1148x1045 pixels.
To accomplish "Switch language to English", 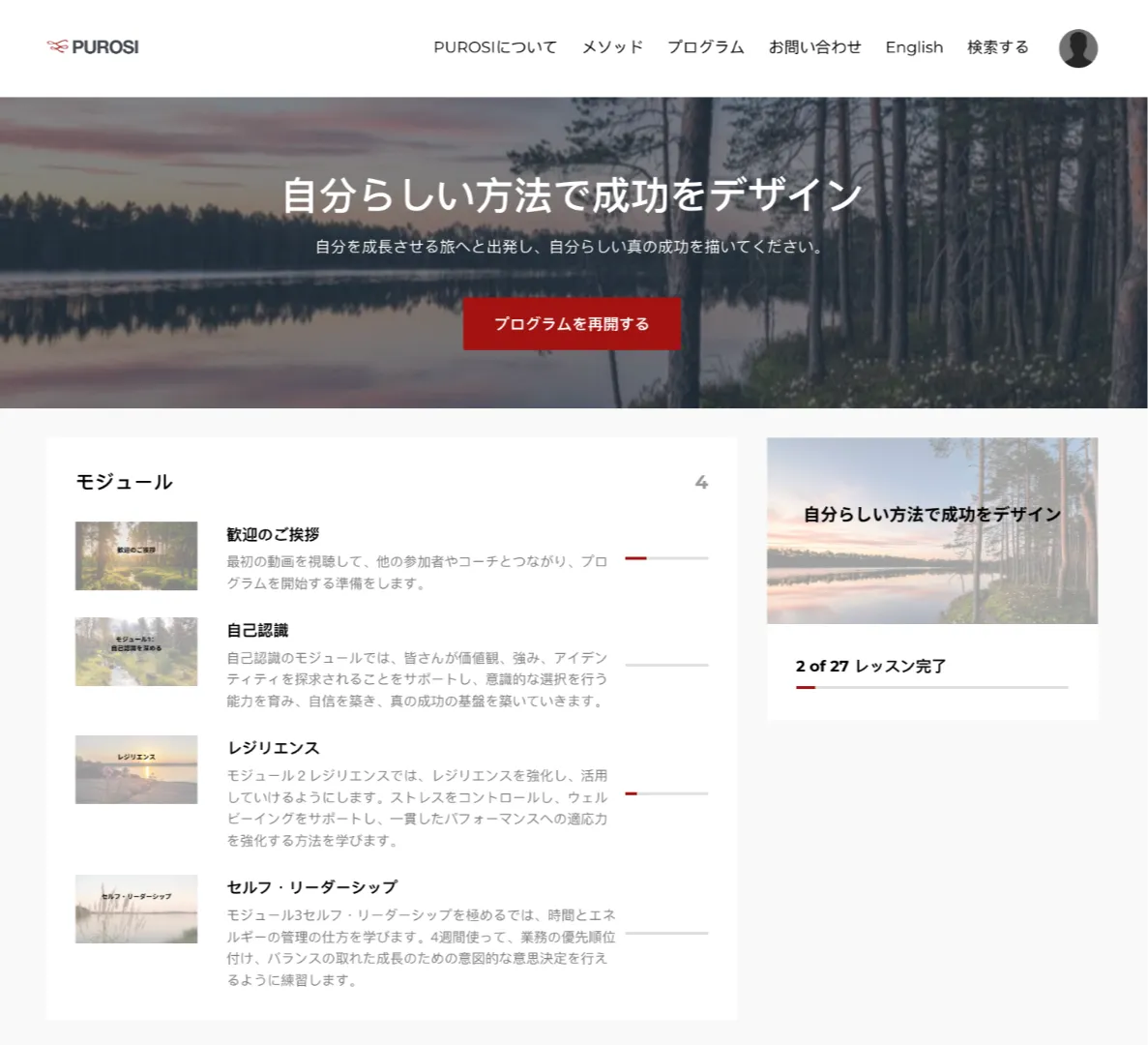I will pos(914,46).
